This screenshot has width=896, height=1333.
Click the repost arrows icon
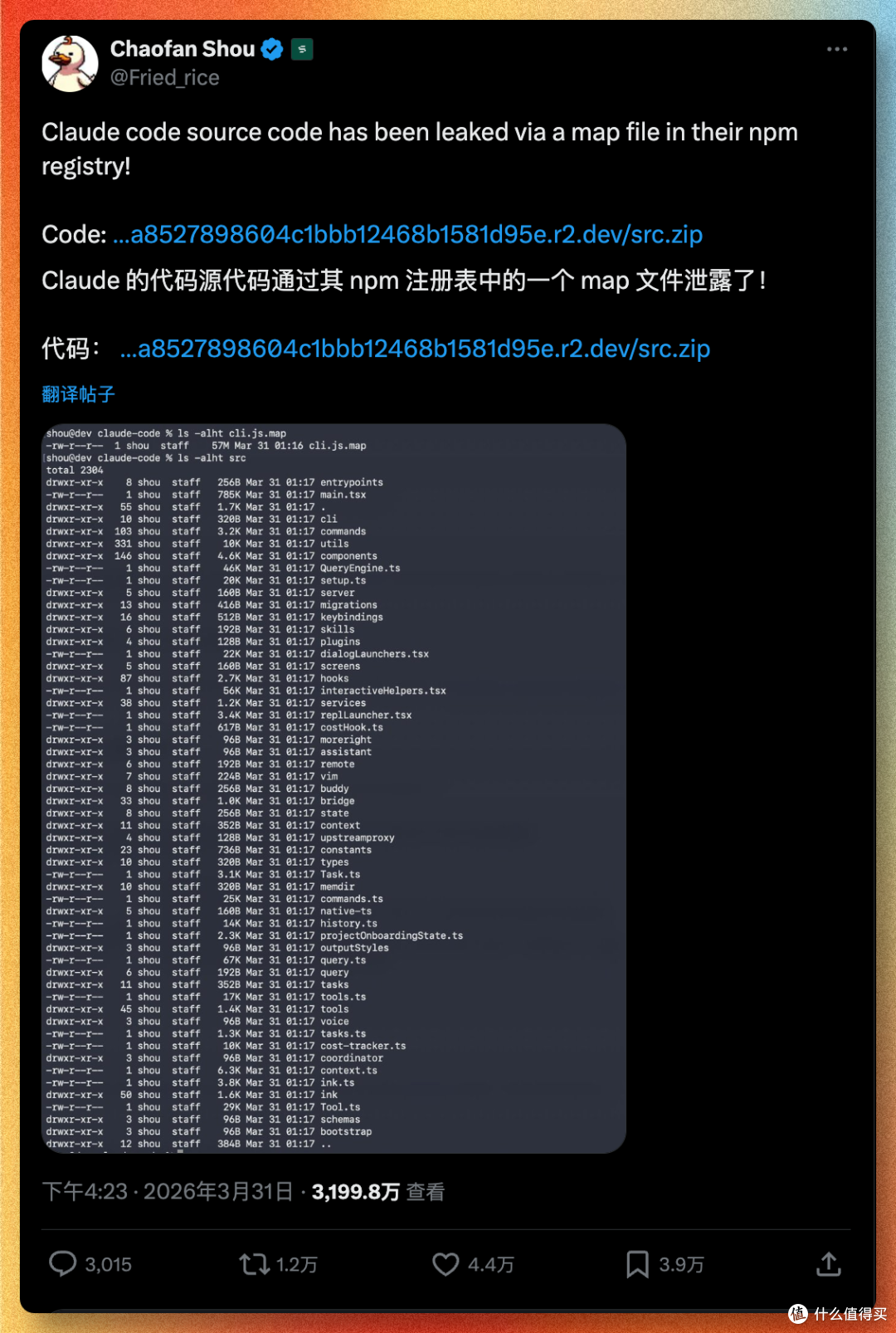(254, 1264)
